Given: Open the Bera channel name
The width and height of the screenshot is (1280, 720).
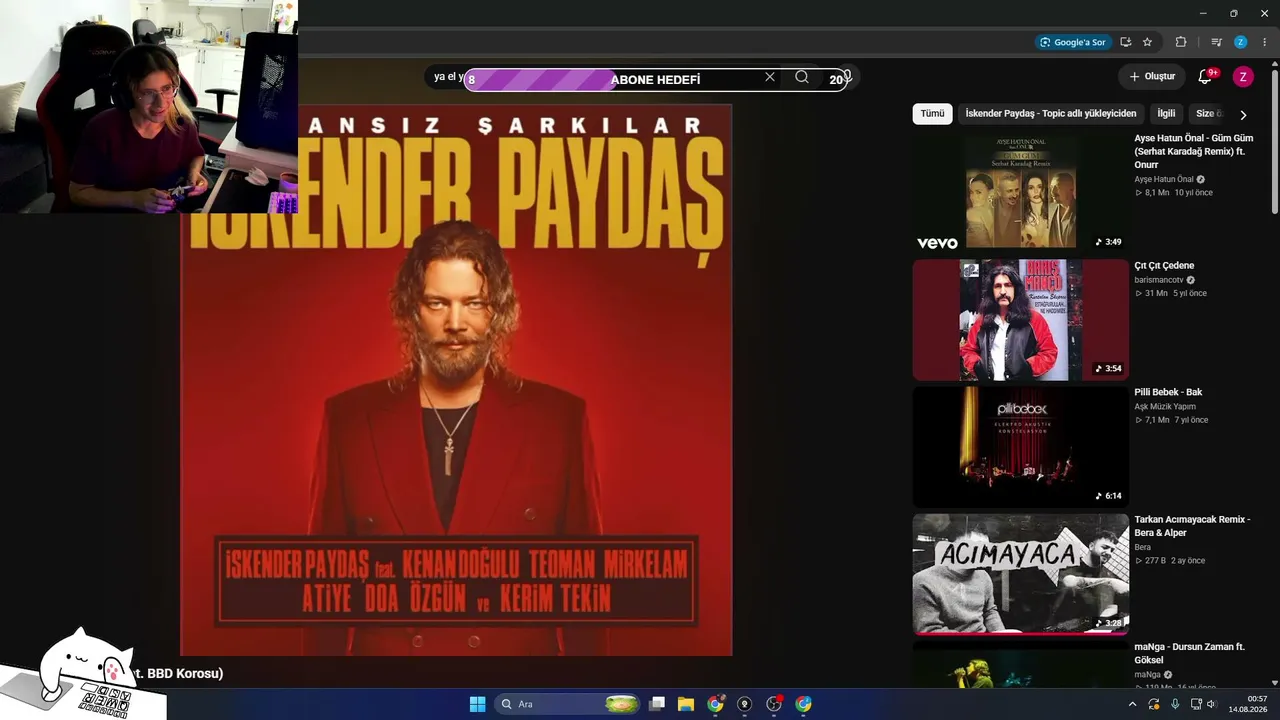Looking at the screenshot, I should (x=1142, y=548).
